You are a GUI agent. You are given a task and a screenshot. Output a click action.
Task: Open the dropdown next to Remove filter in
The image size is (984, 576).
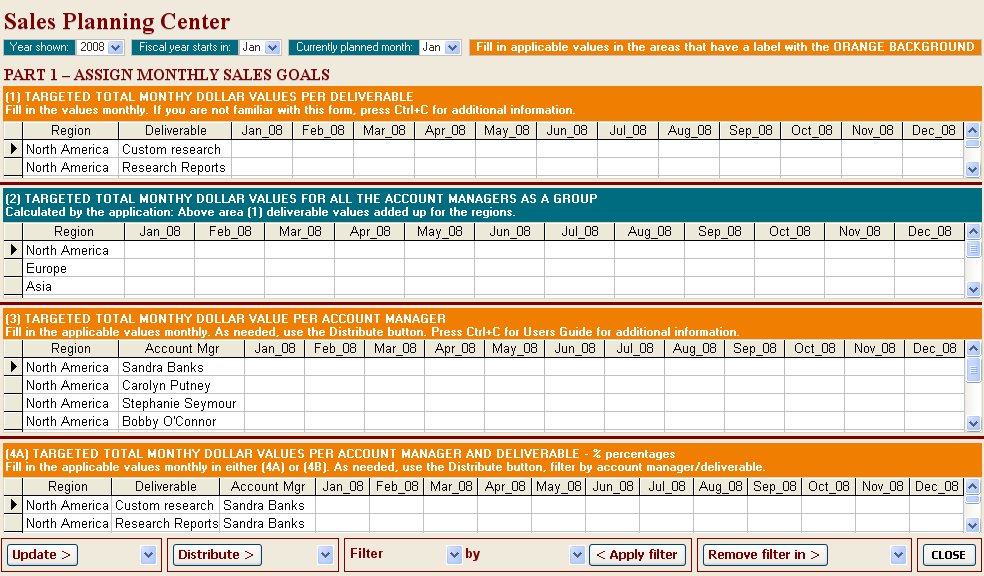pos(898,555)
